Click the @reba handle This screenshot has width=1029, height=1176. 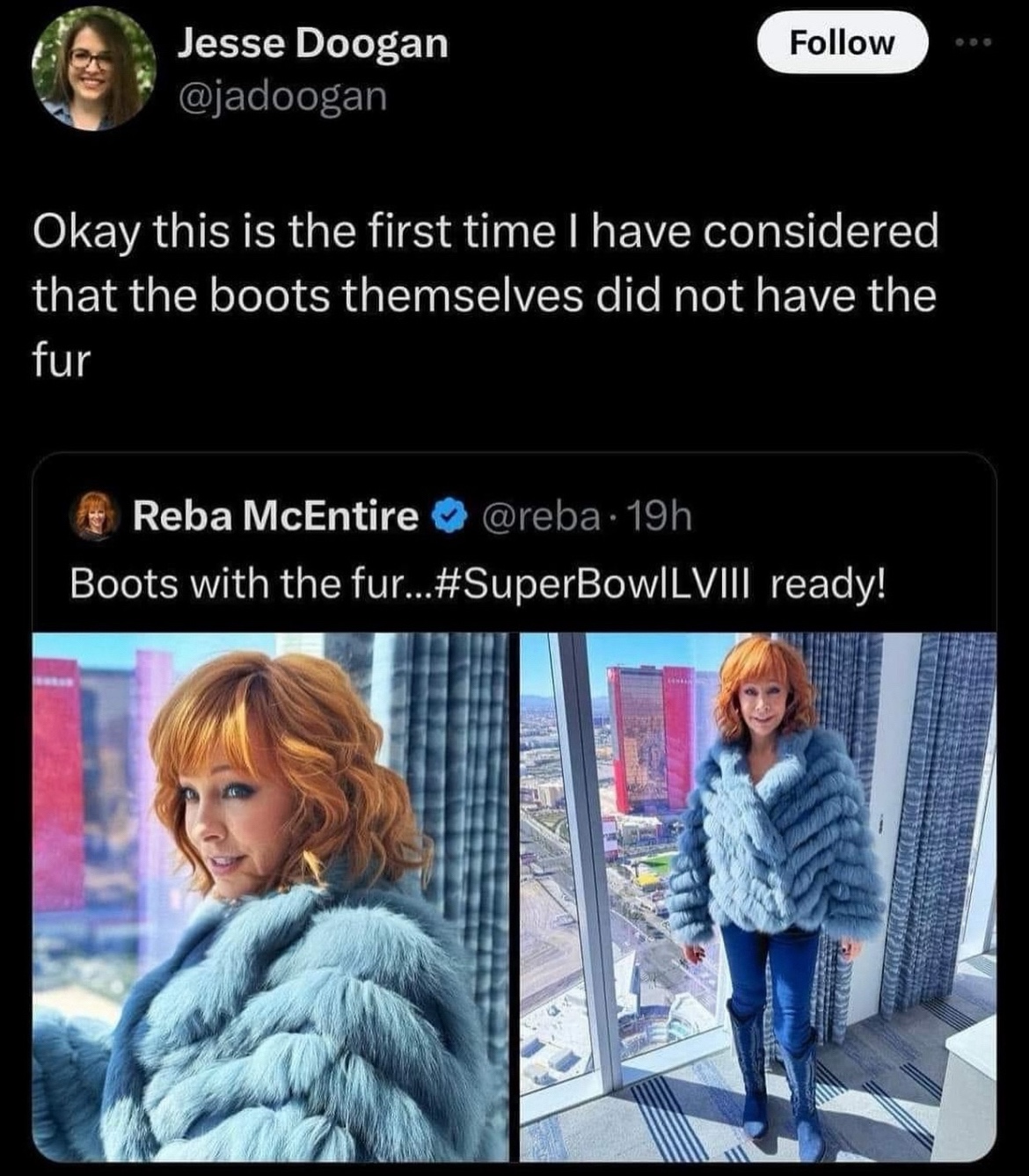point(537,516)
